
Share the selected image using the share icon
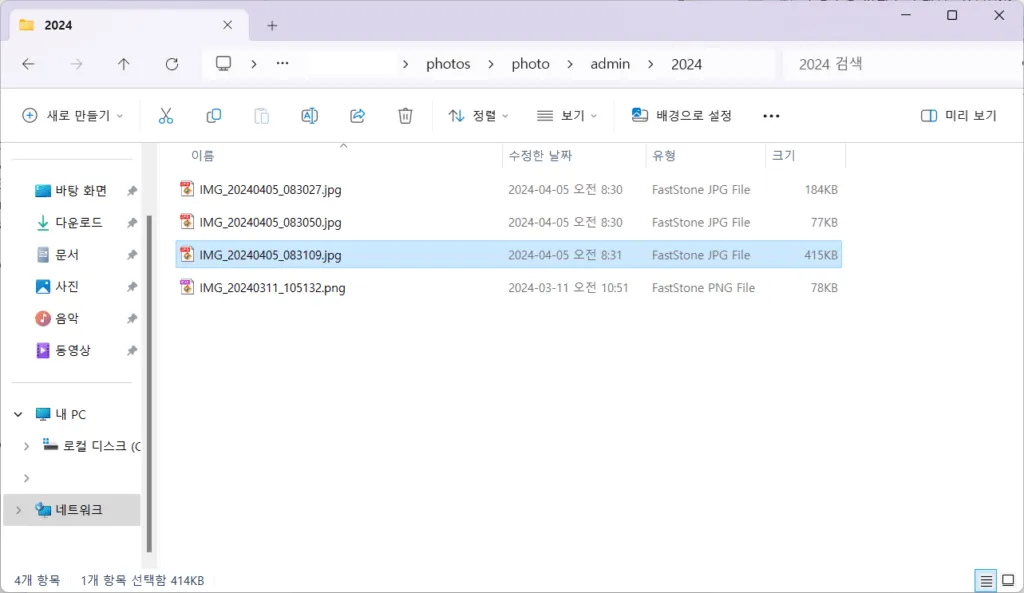357,115
